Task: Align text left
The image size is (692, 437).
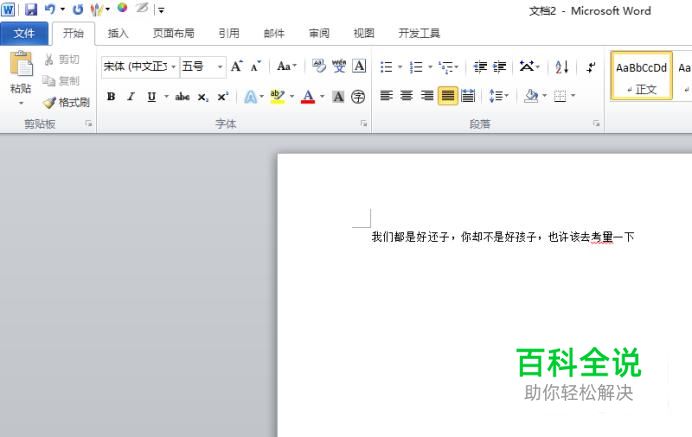Action: (387, 96)
